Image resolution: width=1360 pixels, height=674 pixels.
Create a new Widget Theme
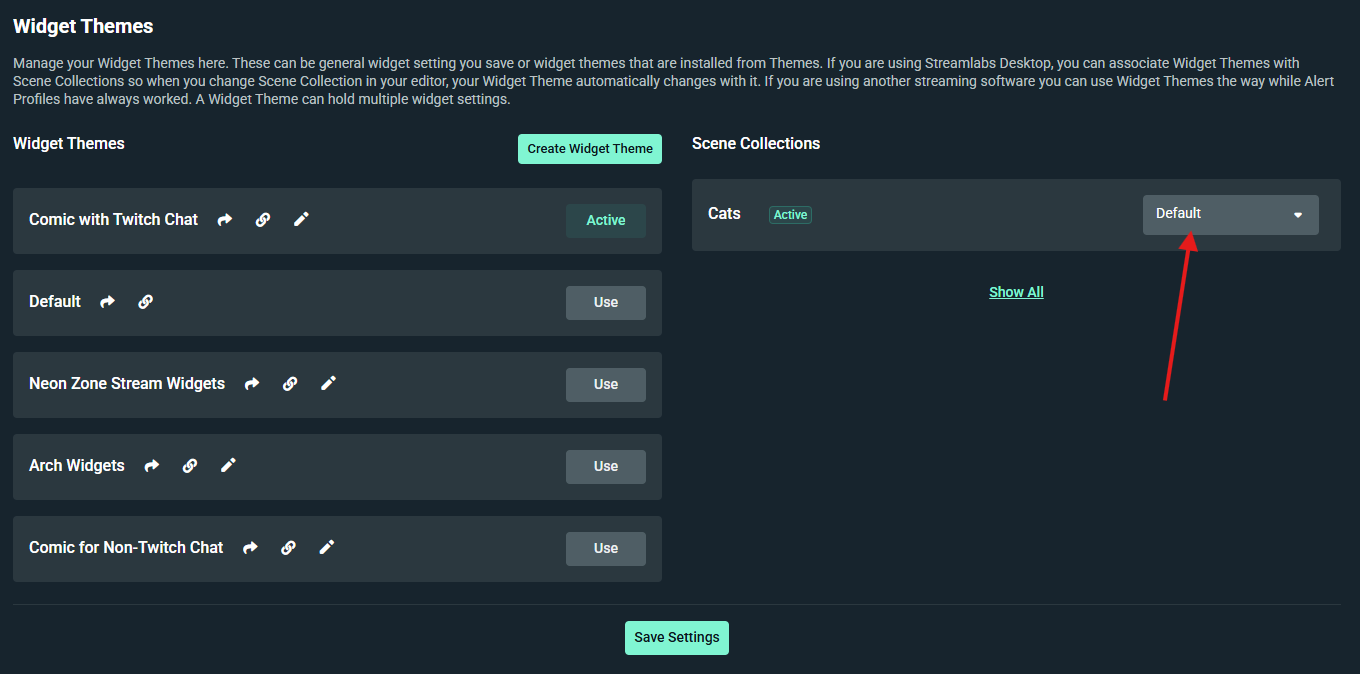(x=589, y=148)
